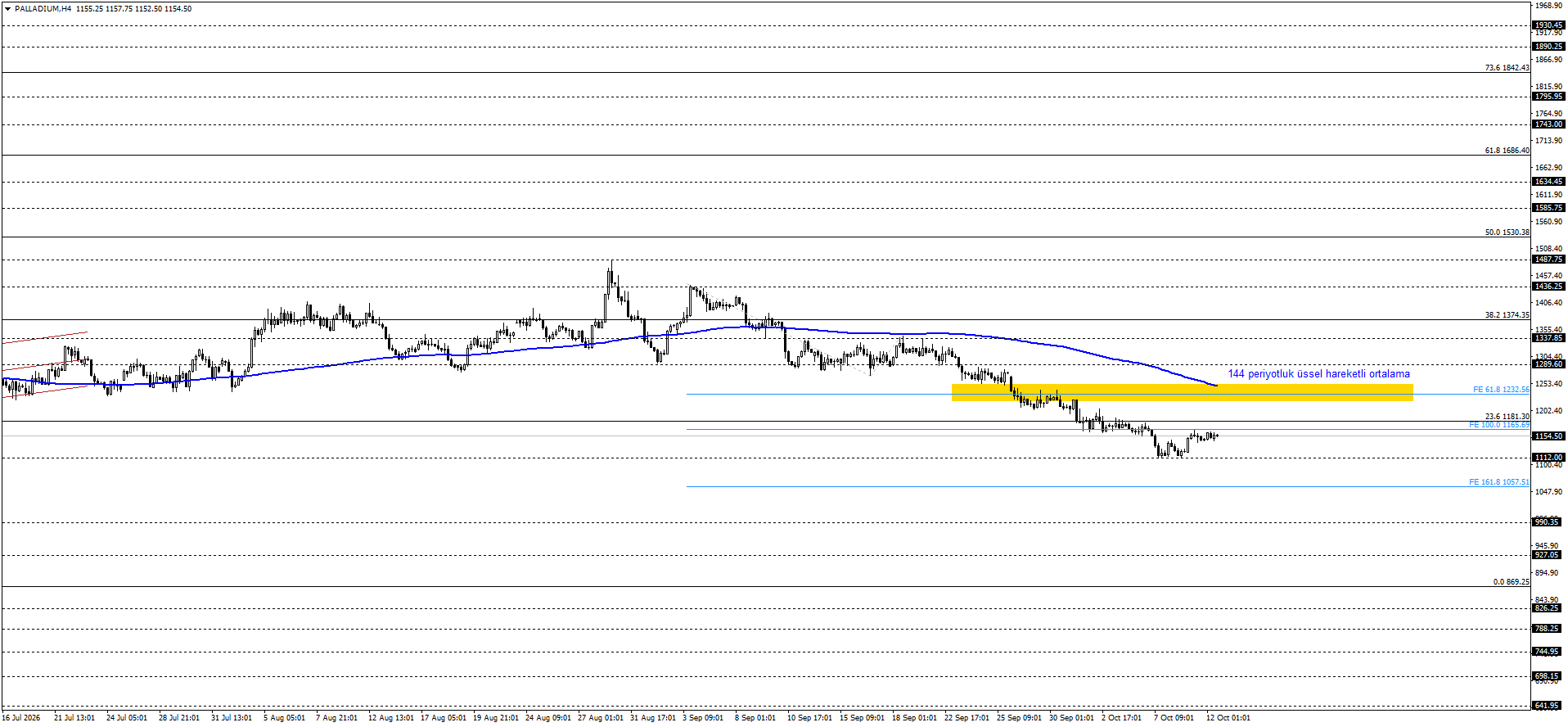Screen dimensions: 1568x727
Task: Click the 1930.45 price level tag
Action: [1548, 25]
